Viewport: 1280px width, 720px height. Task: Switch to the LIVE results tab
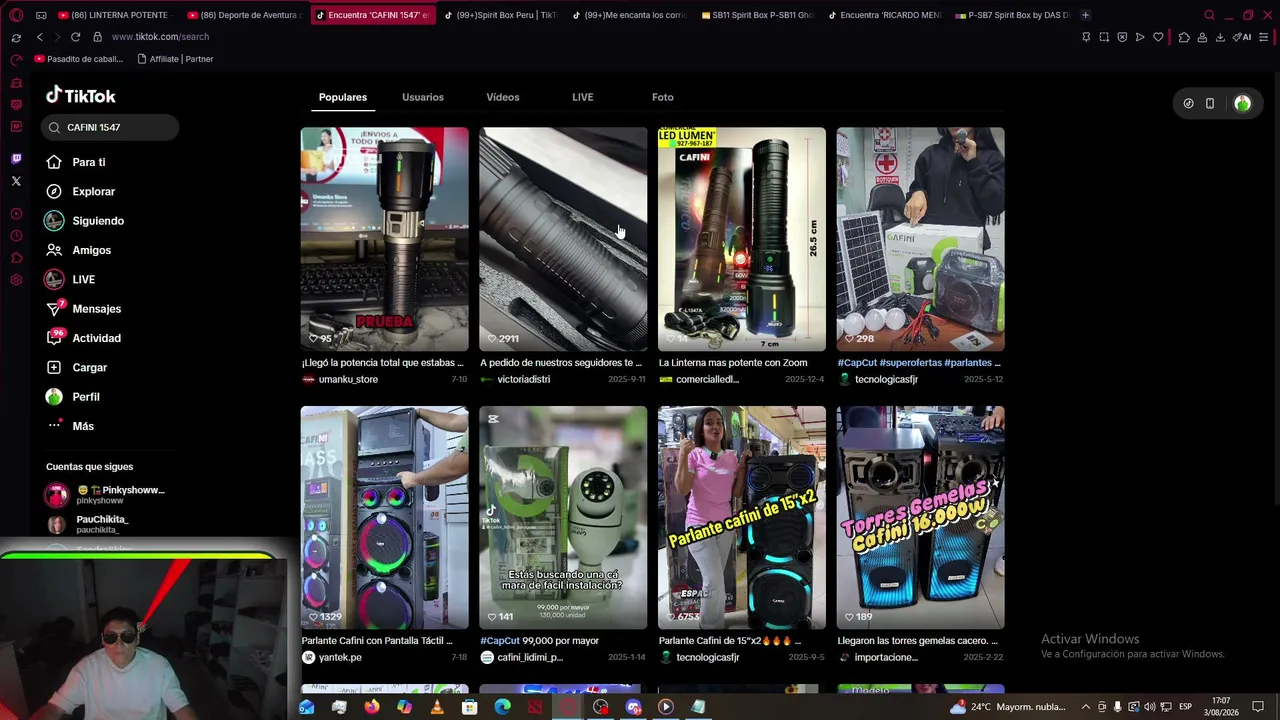point(583,97)
